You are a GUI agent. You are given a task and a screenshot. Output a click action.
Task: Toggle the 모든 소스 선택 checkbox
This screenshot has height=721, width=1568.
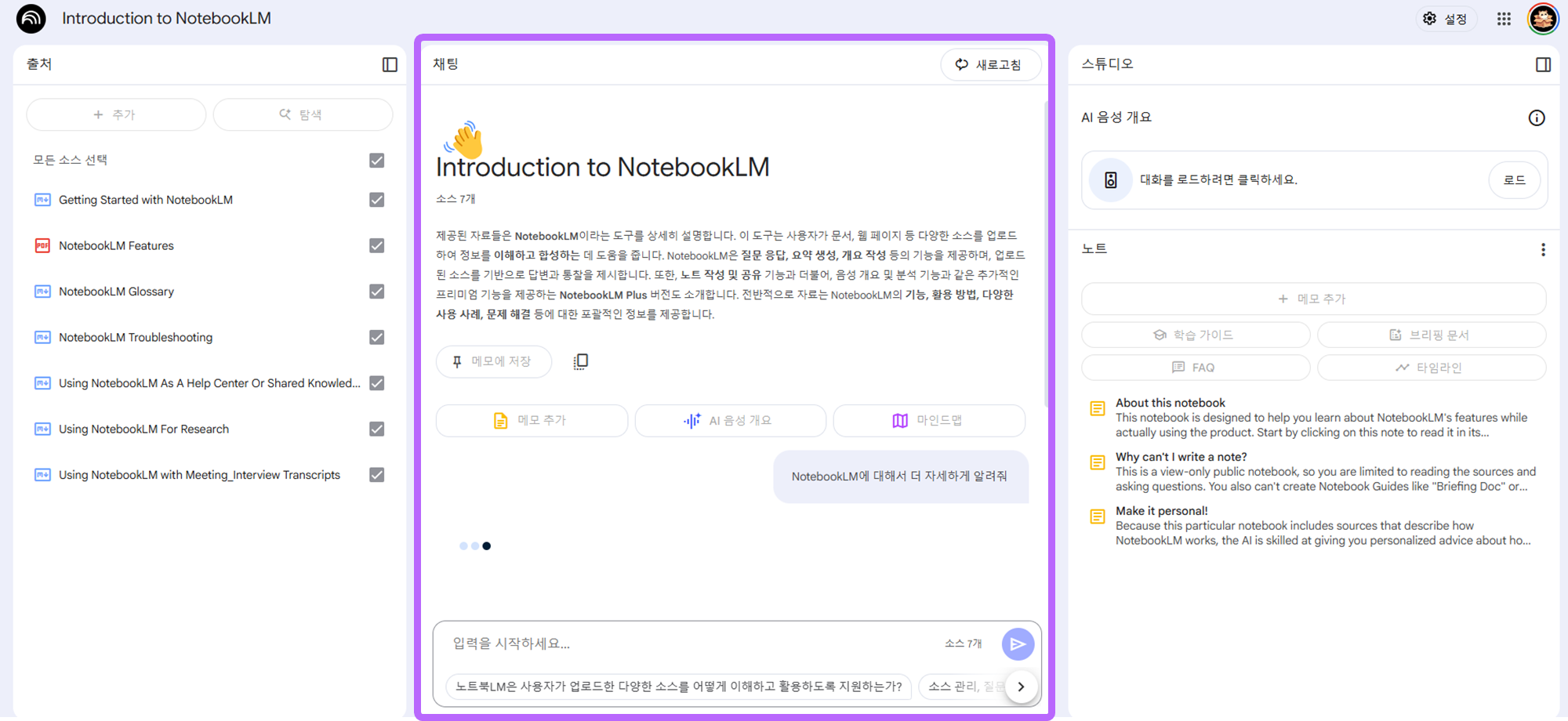(377, 160)
